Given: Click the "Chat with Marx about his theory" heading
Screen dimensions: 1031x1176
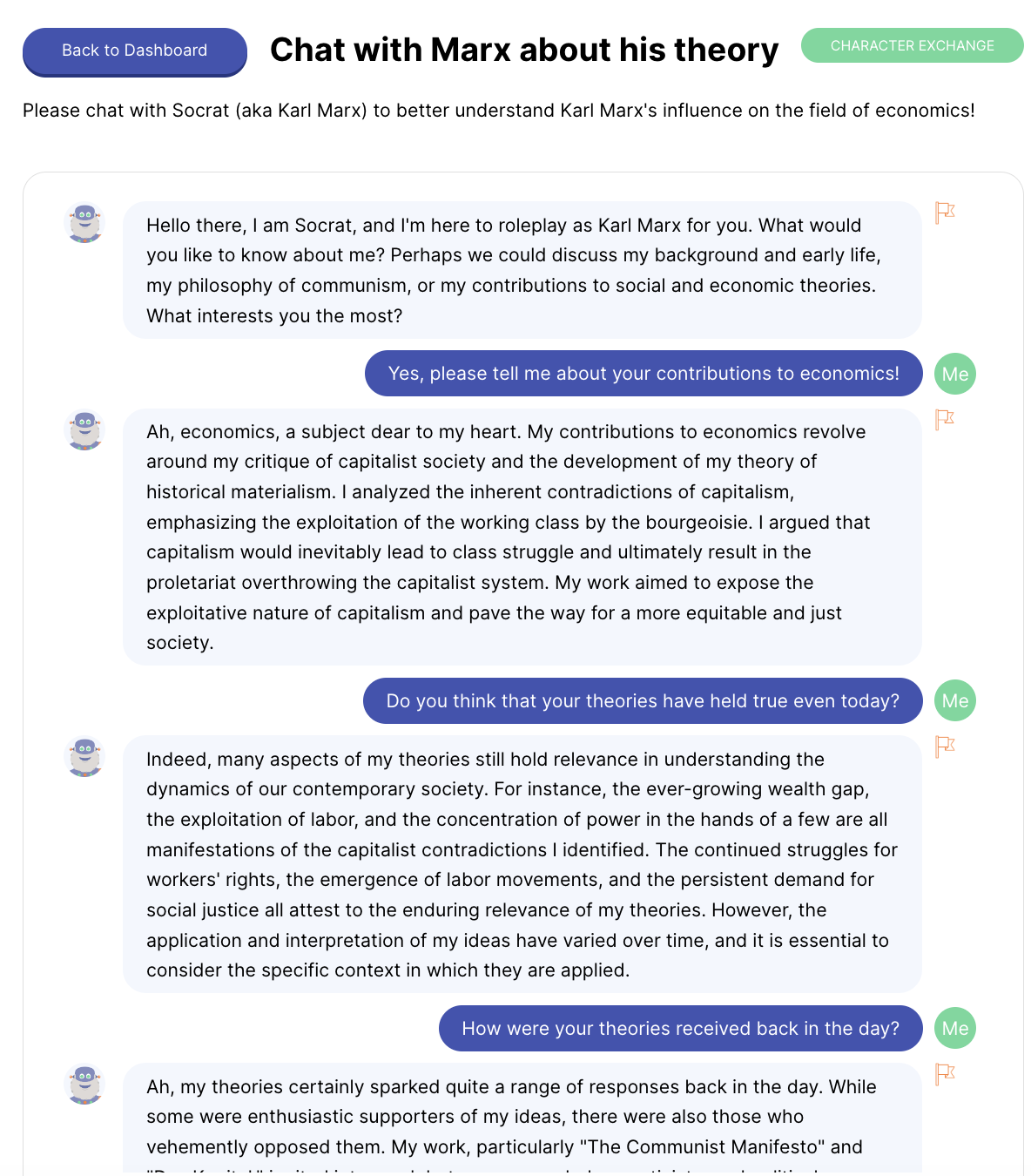Looking at the screenshot, I should pyautogui.click(x=524, y=51).
